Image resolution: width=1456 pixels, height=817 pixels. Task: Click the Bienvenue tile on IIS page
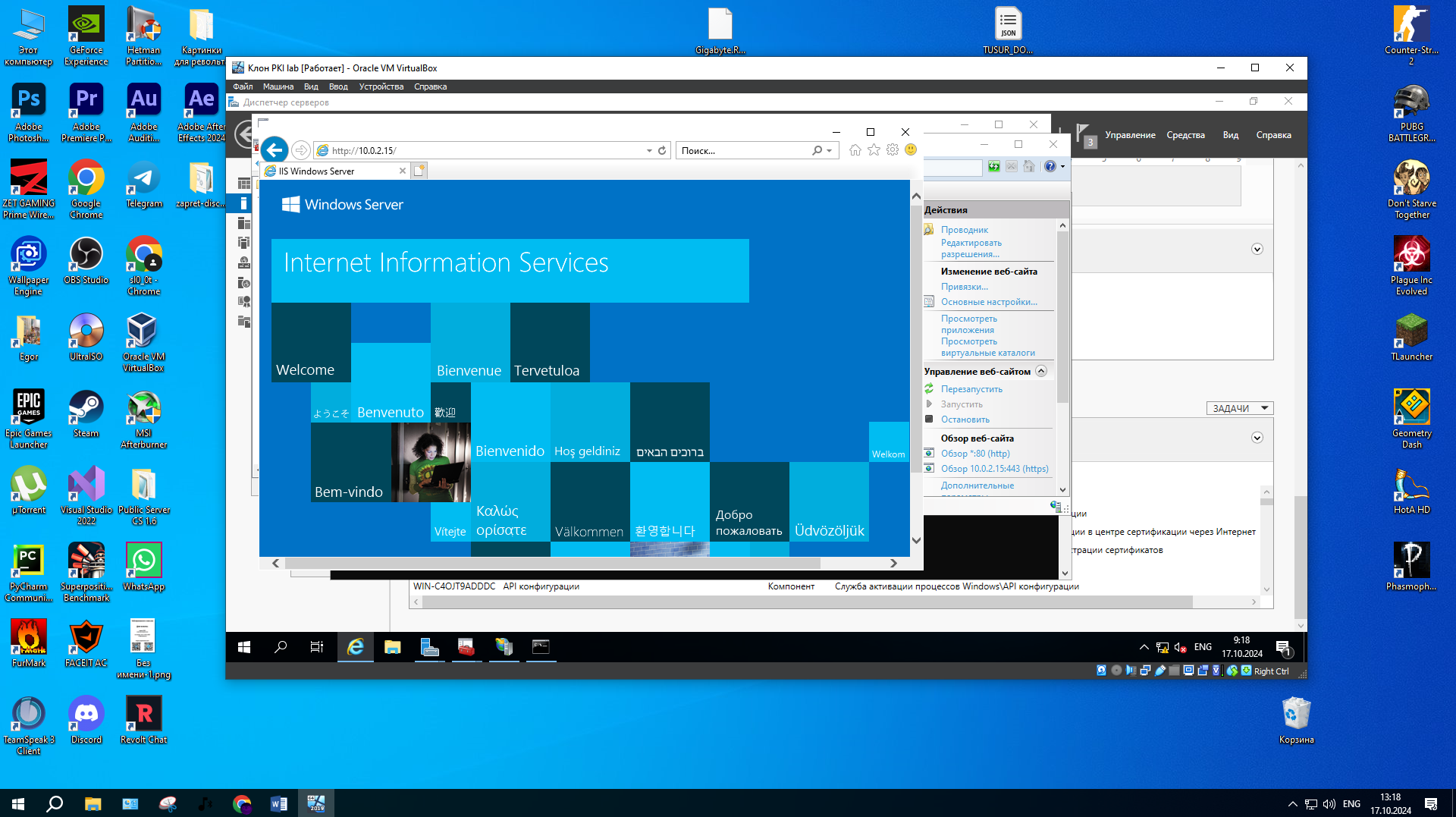pyautogui.click(x=470, y=342)
